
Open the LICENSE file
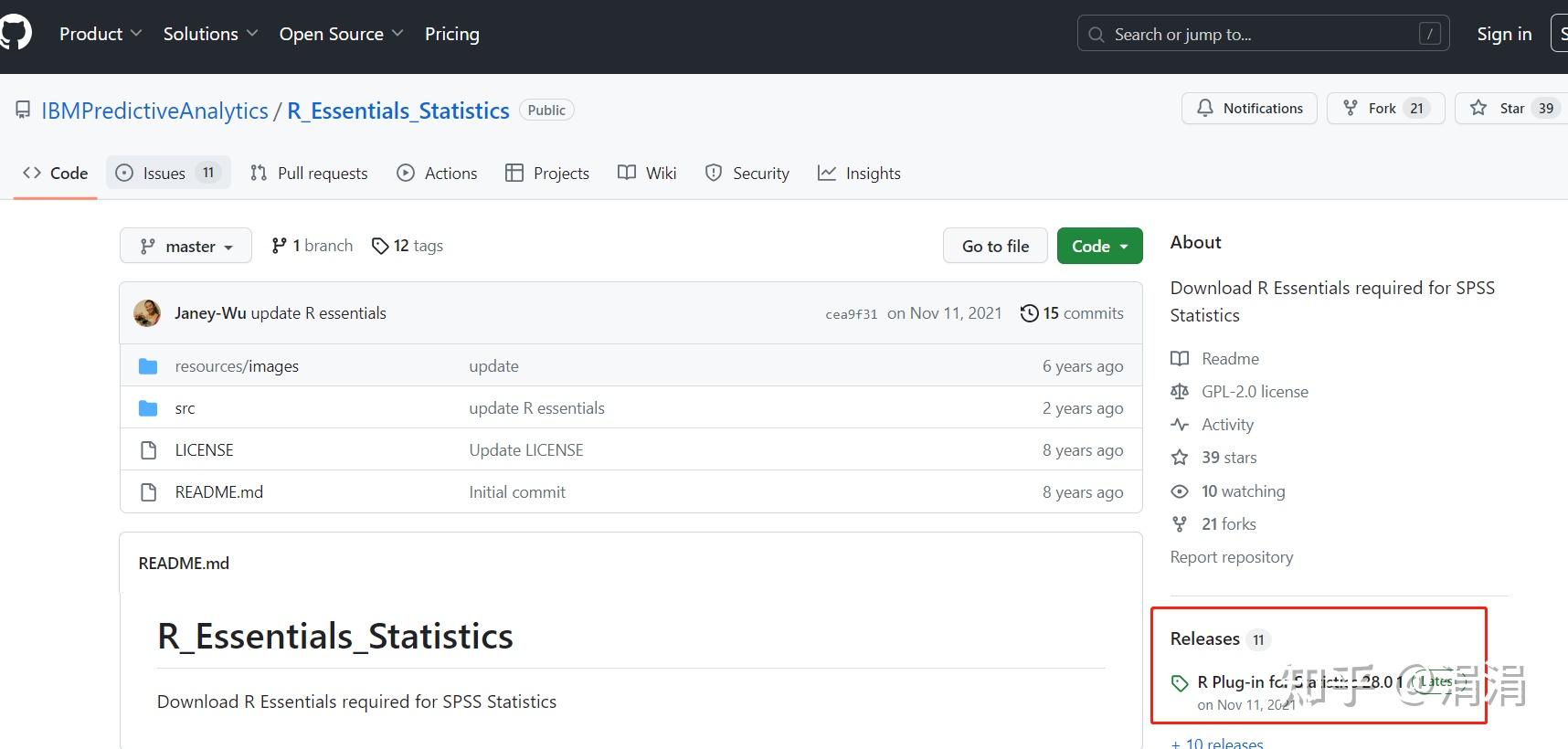(x=204, y=450)
